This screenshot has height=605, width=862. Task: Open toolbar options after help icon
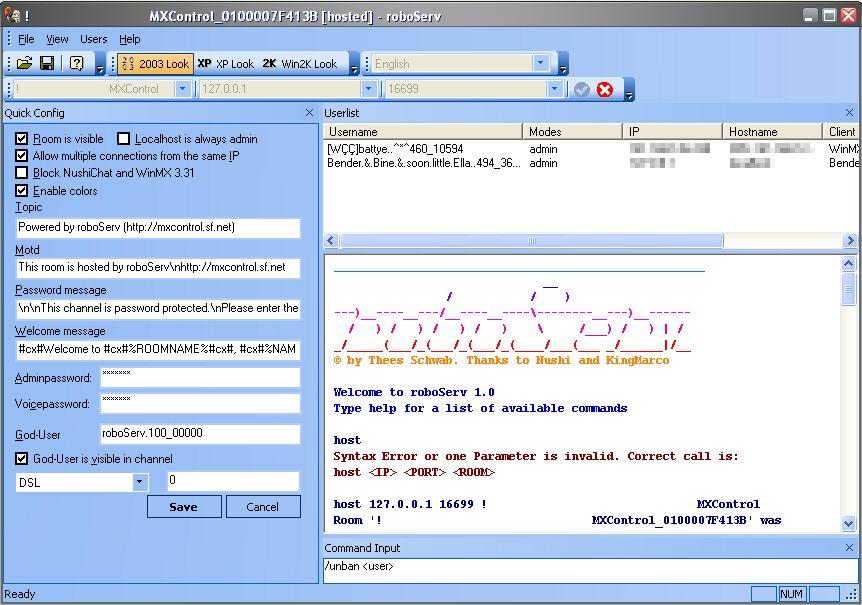click(100, 64)
